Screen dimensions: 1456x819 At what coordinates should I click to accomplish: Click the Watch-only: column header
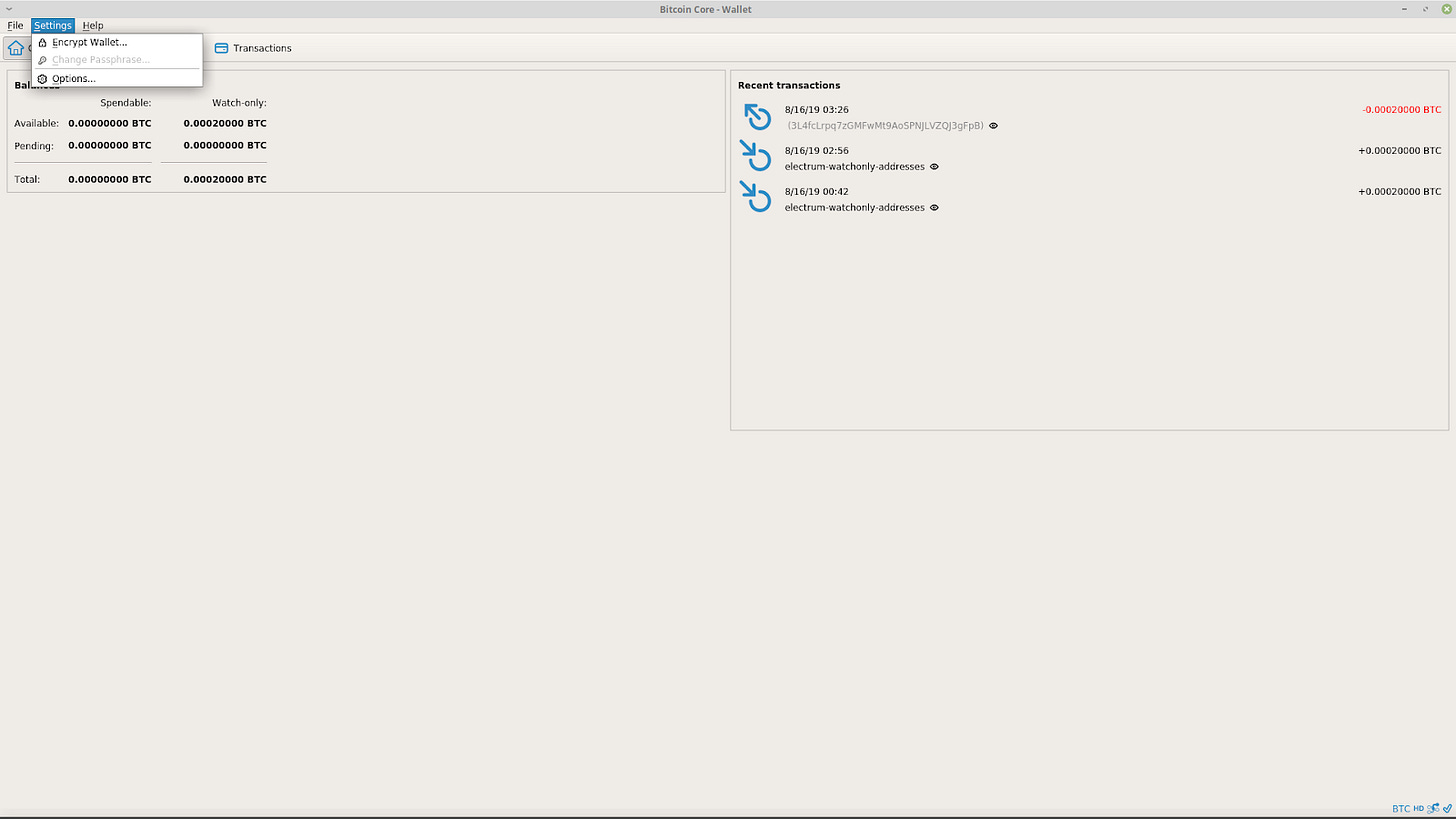click(239, 103)
